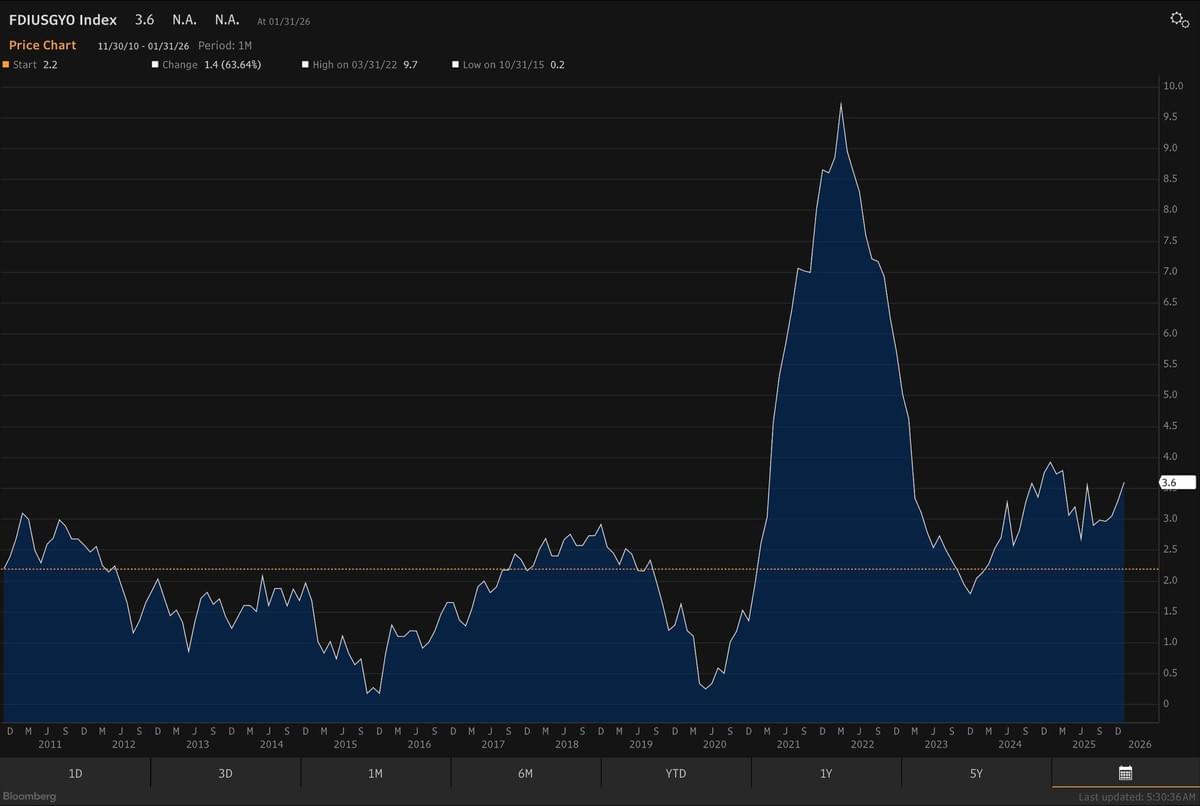Screen dimensions: 1200x806
Task: Switch to the 5Y time range
Action: 976,773
